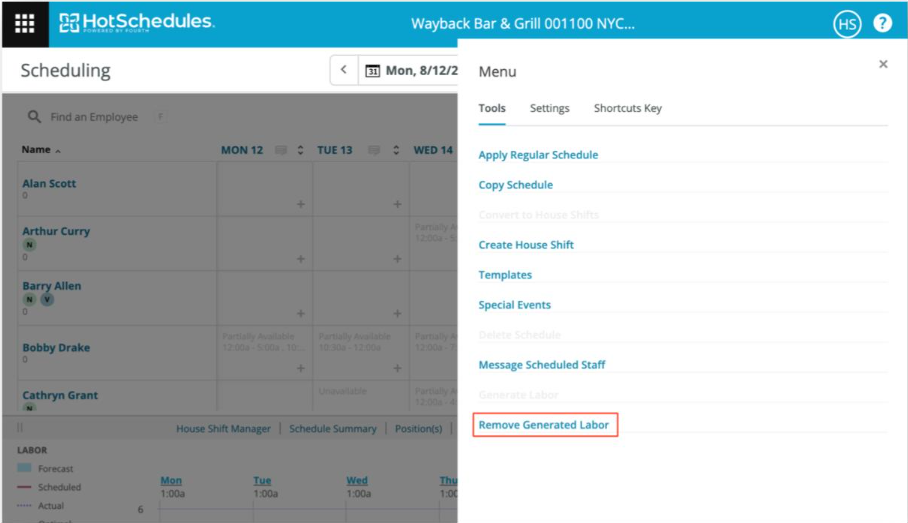
Task: Click Arthur Curry's N badge
Action: pos(29,245)
